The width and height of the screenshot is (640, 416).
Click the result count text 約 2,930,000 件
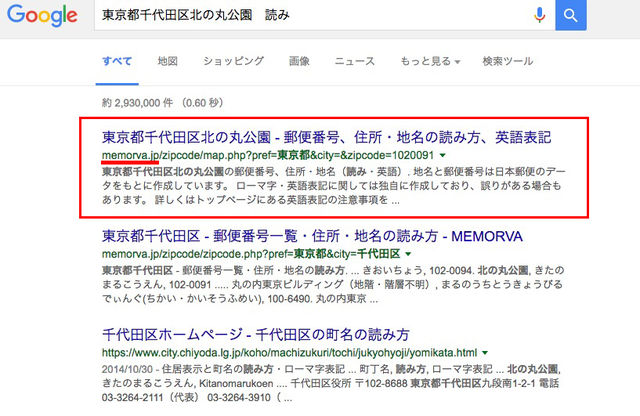click(x=138, y=102)
